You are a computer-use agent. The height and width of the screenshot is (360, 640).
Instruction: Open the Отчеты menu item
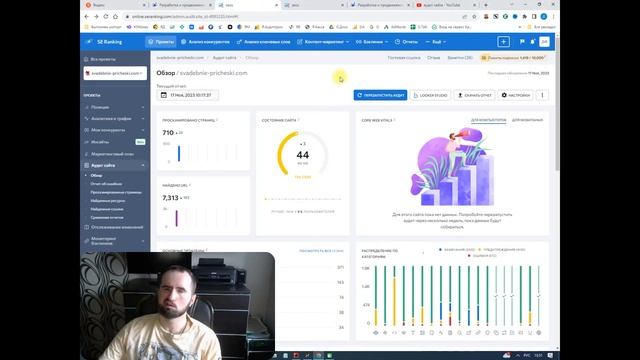pos(406,42)
